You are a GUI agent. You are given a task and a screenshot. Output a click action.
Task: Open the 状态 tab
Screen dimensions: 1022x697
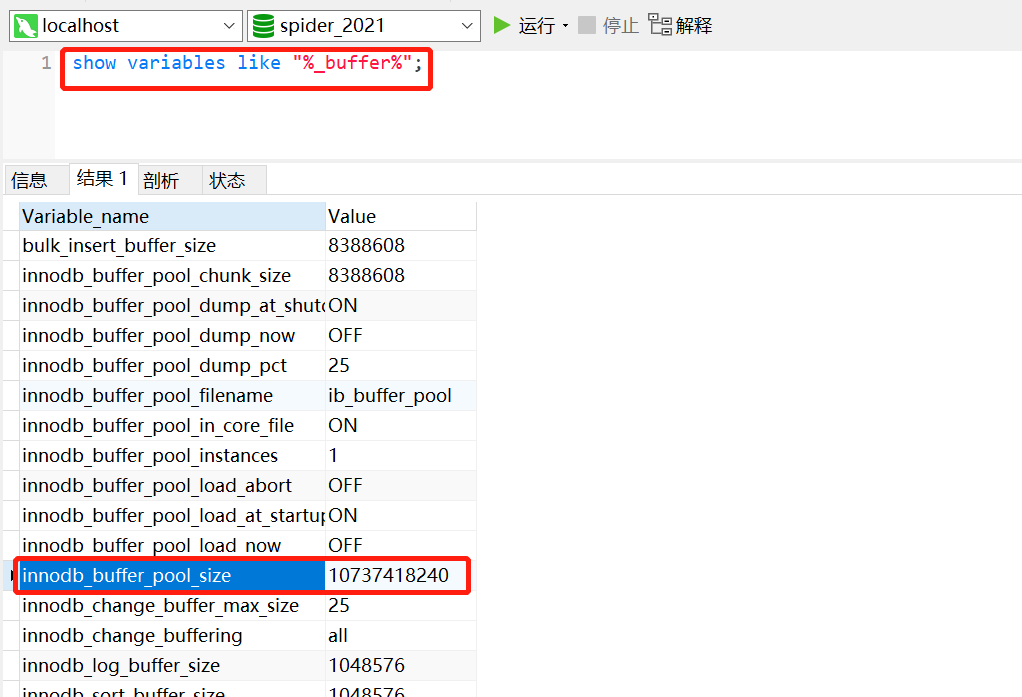point(228,180)
